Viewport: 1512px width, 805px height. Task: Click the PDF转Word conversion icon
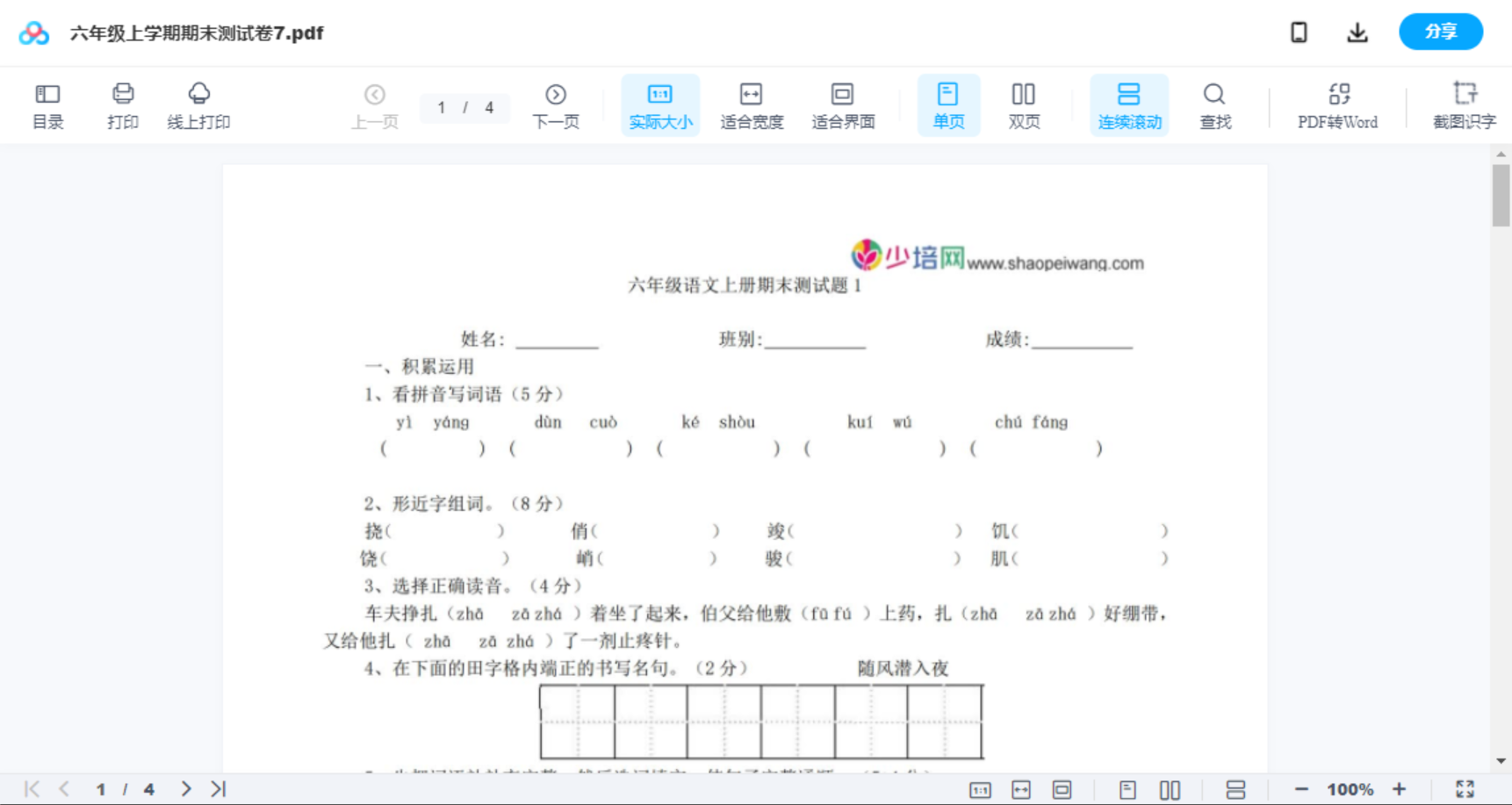point(1336,104)
